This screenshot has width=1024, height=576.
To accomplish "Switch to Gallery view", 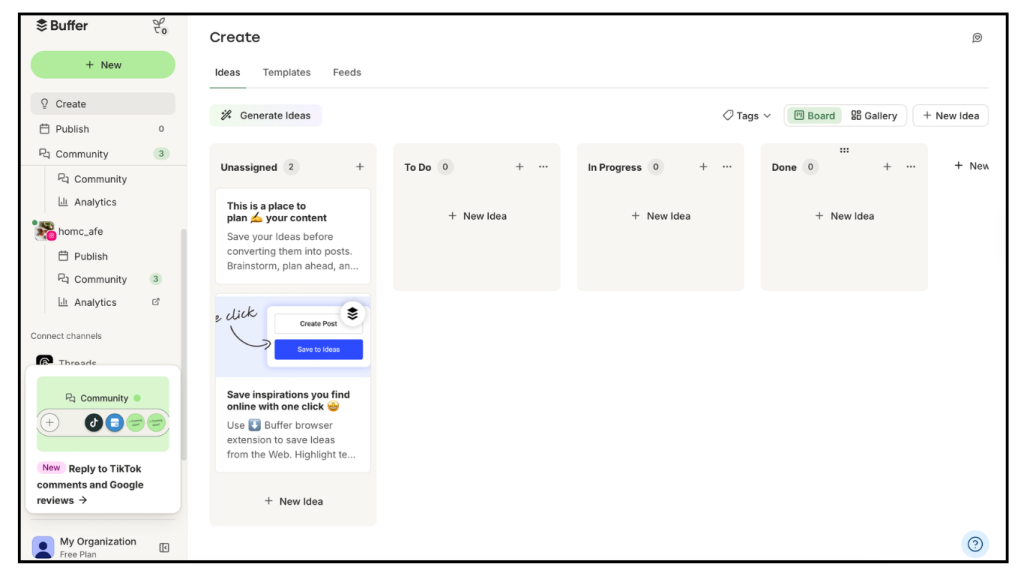I will tap(874, 116).
